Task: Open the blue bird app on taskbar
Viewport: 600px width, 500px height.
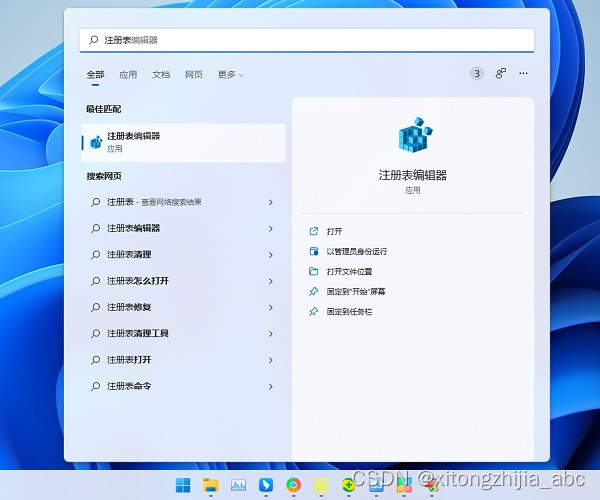Action: click(266, 485)
